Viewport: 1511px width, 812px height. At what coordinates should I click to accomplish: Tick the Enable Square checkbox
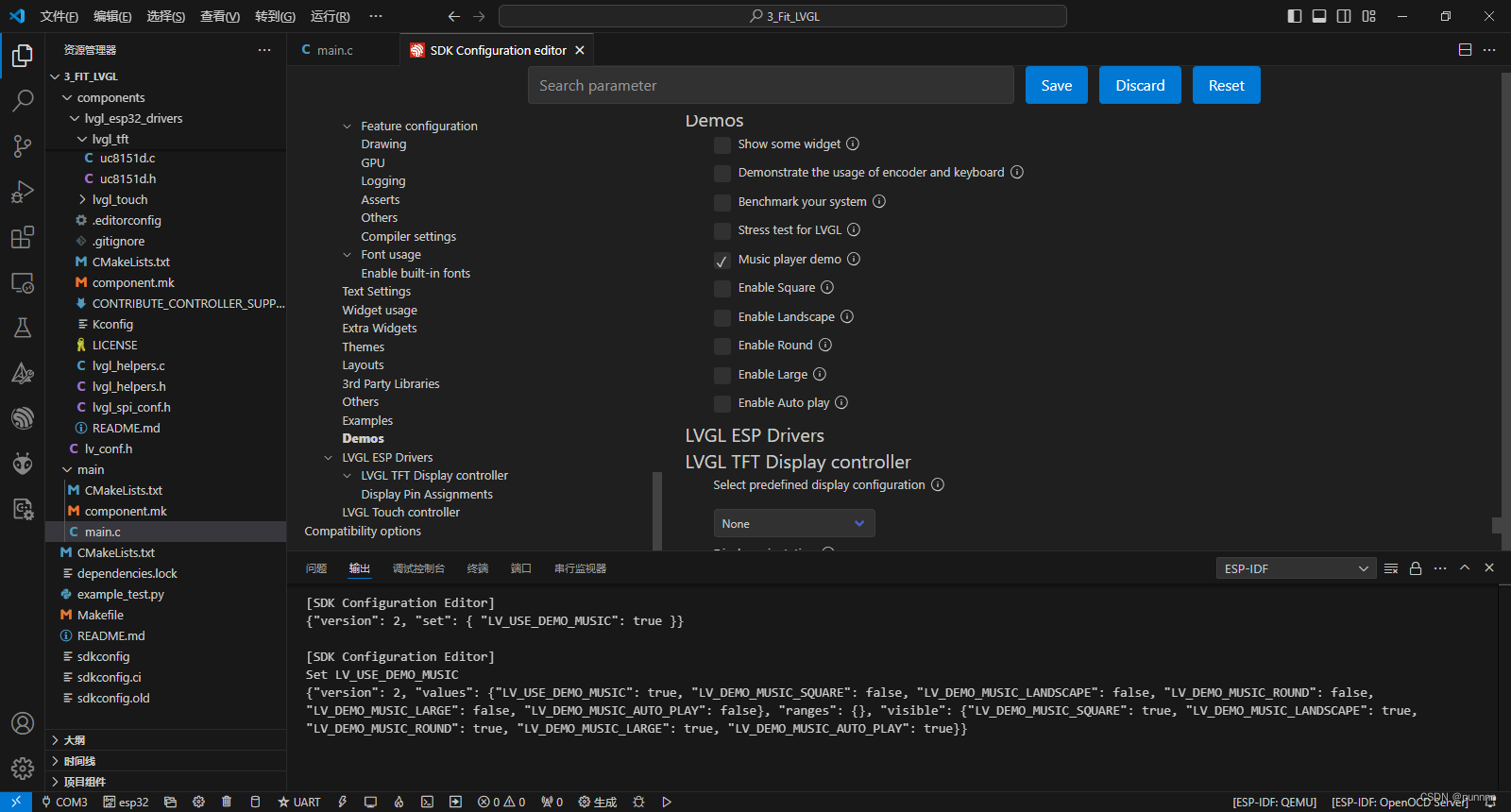[x=722, y=289]
